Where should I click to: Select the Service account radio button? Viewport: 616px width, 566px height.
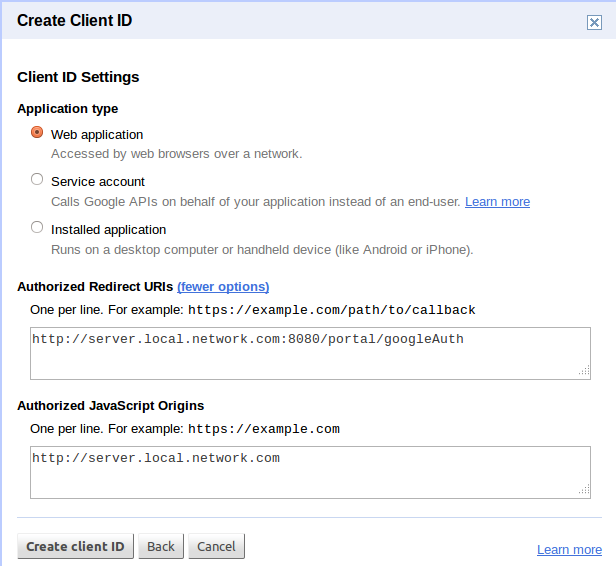tap(37, 179)
